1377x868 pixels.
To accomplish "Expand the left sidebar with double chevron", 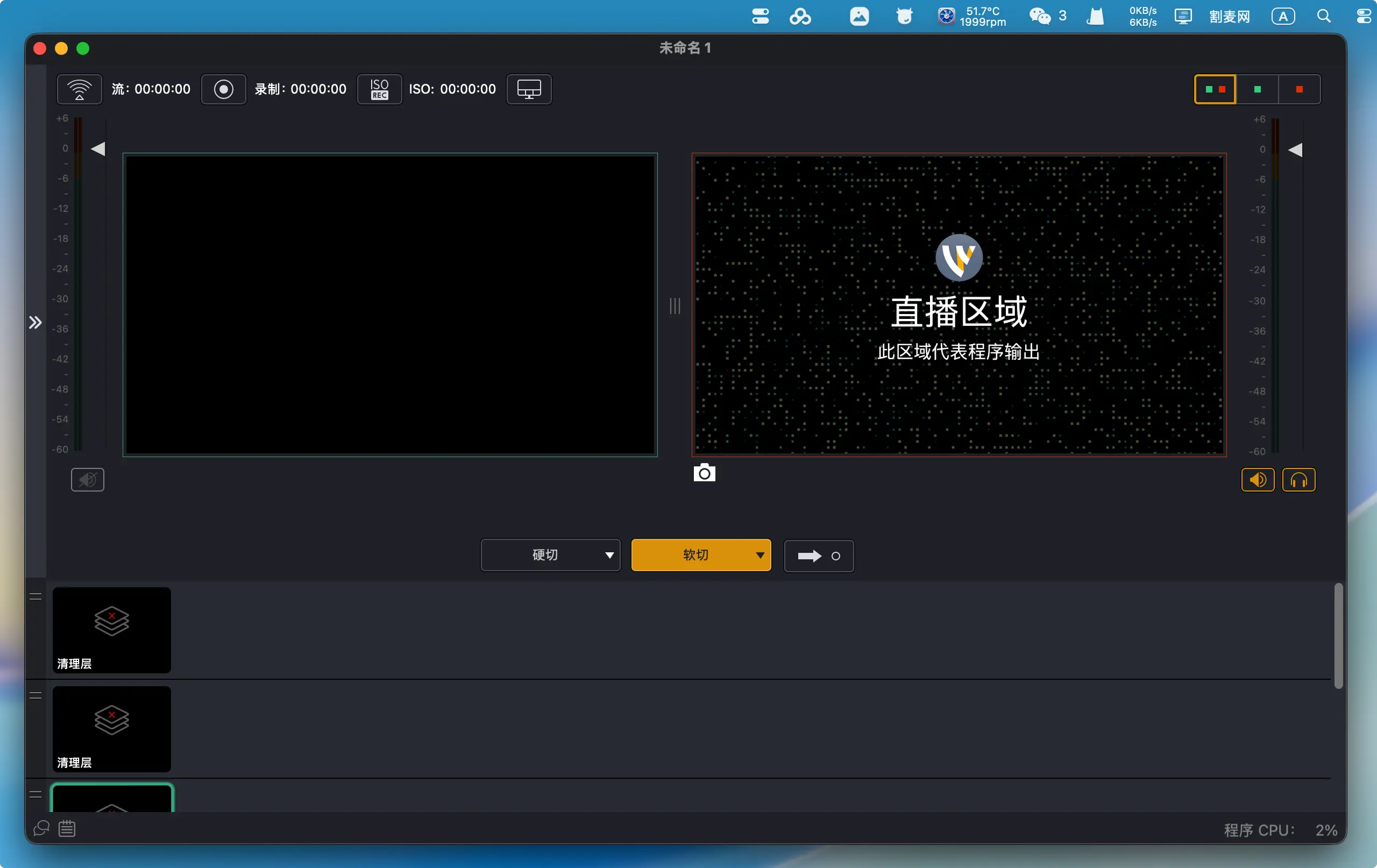I will click(x=36, y=323).
